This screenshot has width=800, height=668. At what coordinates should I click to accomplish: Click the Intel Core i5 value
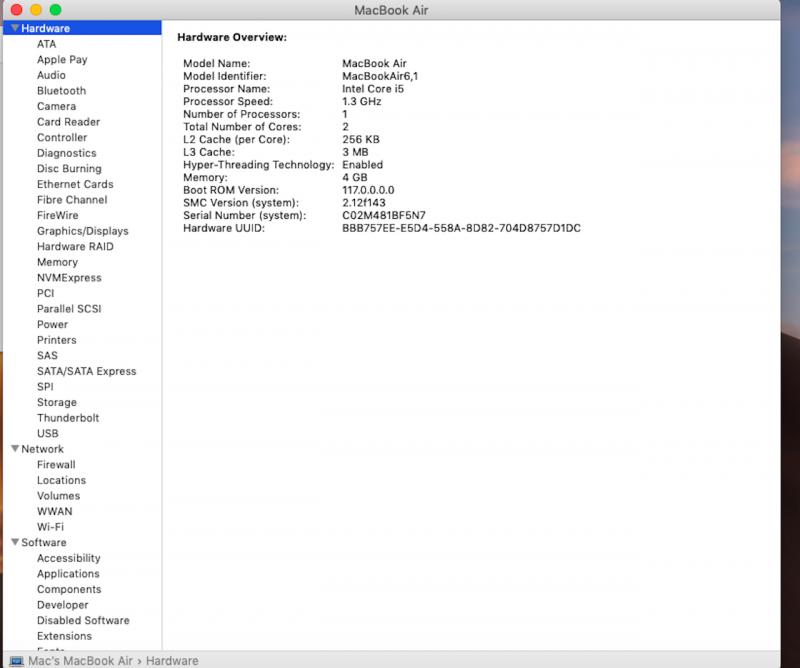[372, 89]
